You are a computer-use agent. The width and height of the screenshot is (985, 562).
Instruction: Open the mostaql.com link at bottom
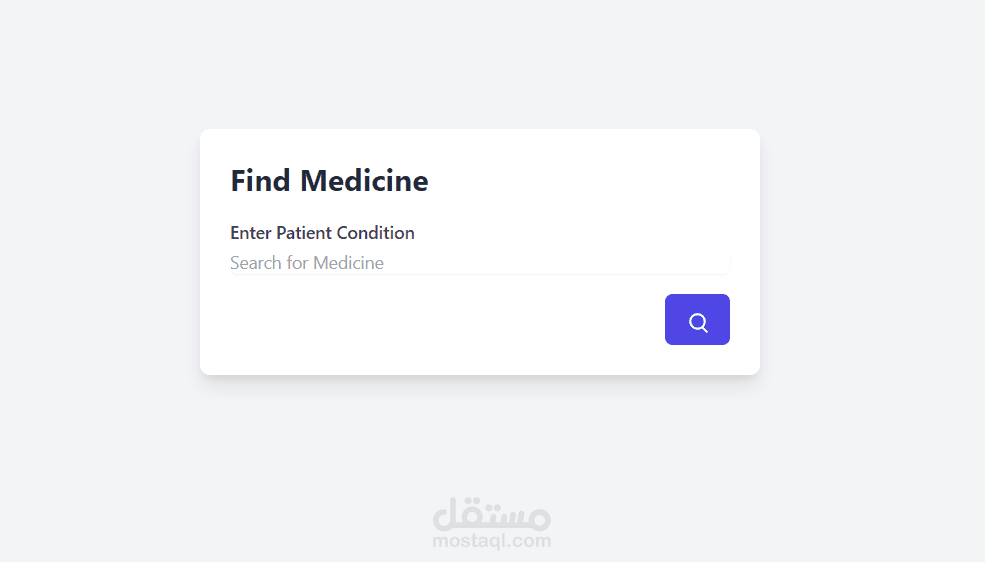[491, 541]
